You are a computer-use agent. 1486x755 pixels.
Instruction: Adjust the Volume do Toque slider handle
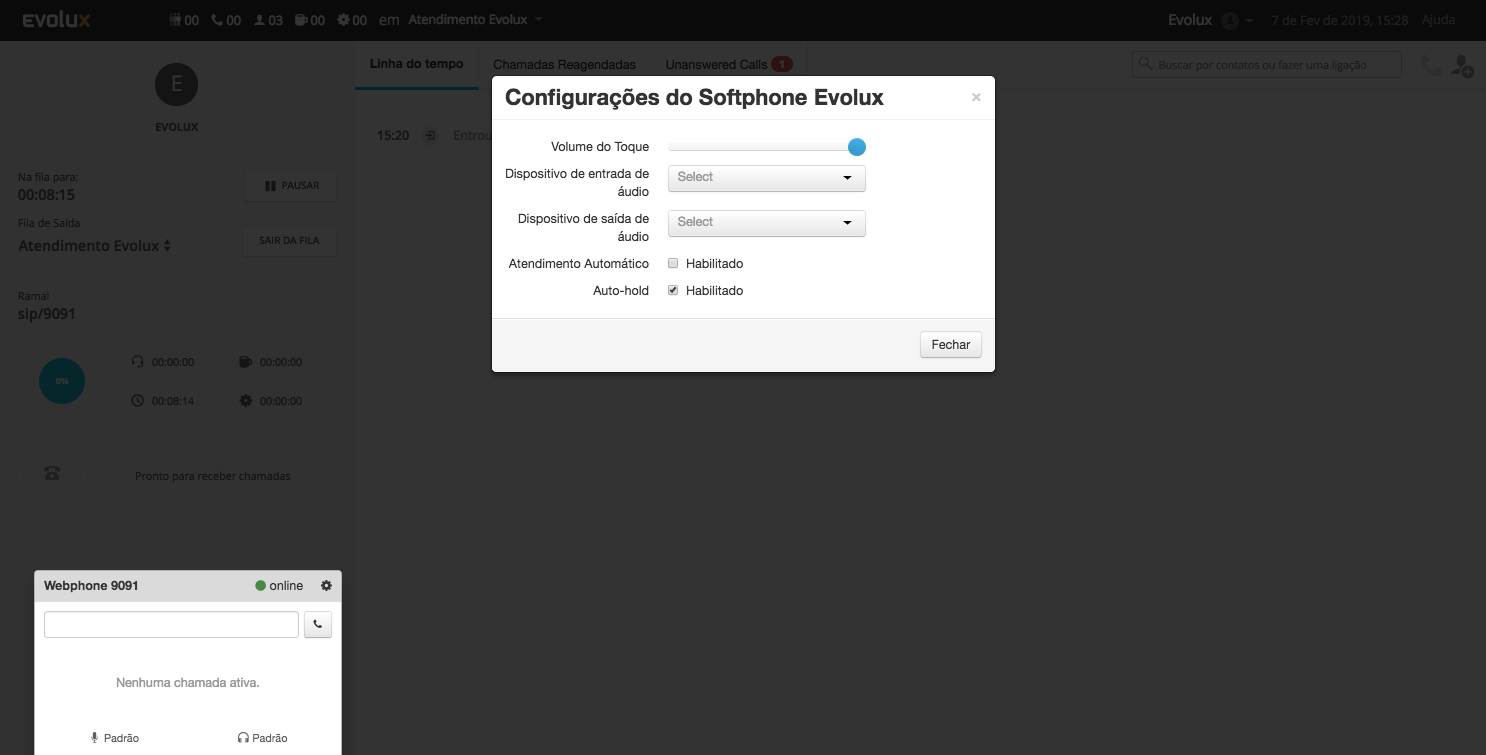(856, 147)
